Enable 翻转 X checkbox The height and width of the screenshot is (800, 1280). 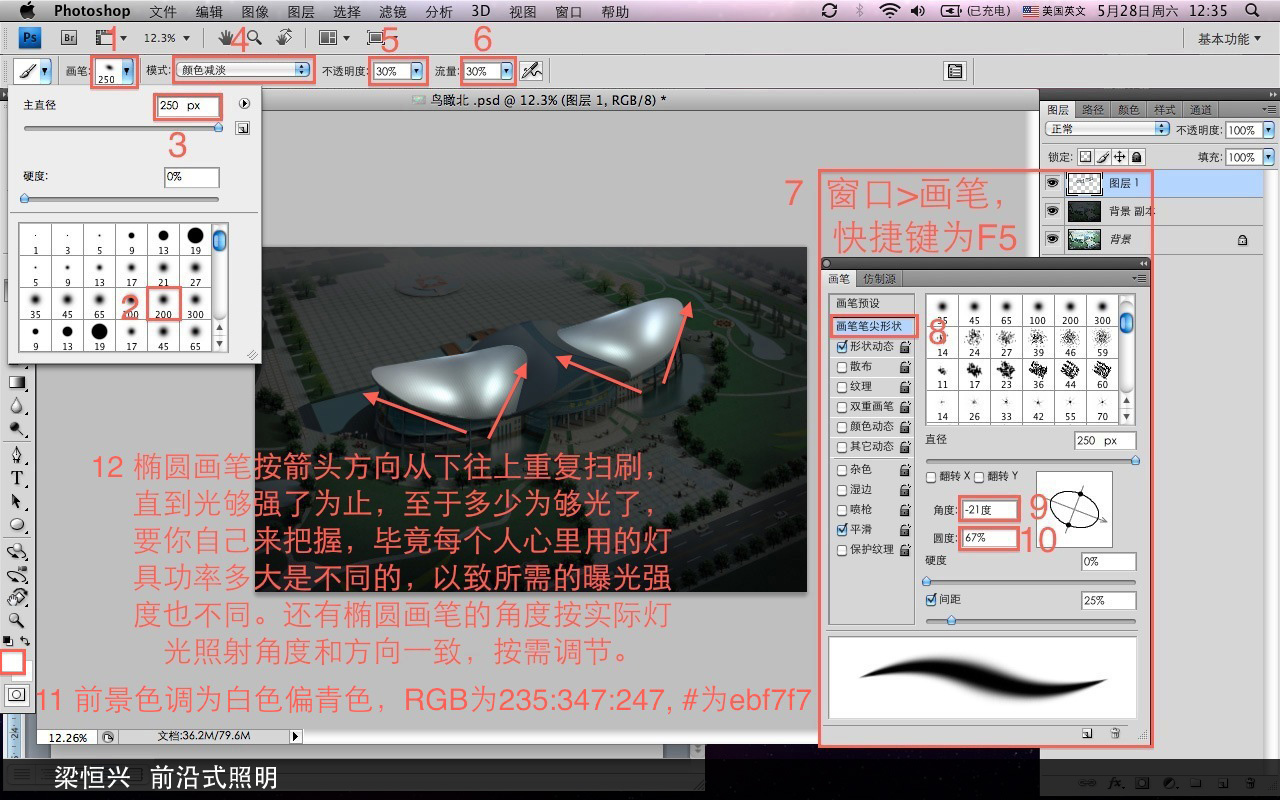click(932, 477)
